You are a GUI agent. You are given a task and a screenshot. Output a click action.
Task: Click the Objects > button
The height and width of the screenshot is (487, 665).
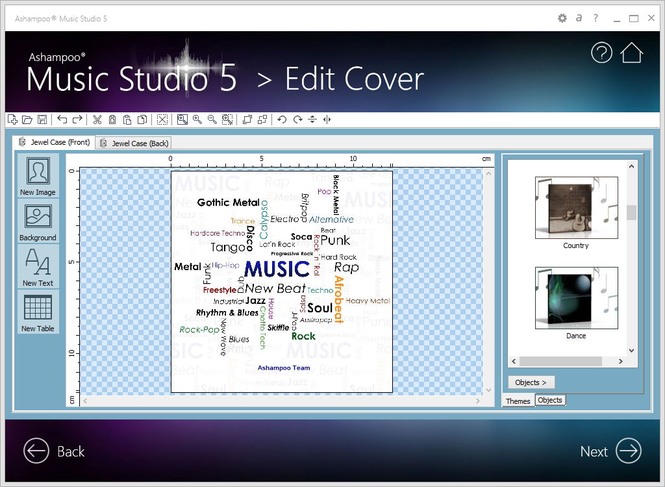[x=531, y=382]
